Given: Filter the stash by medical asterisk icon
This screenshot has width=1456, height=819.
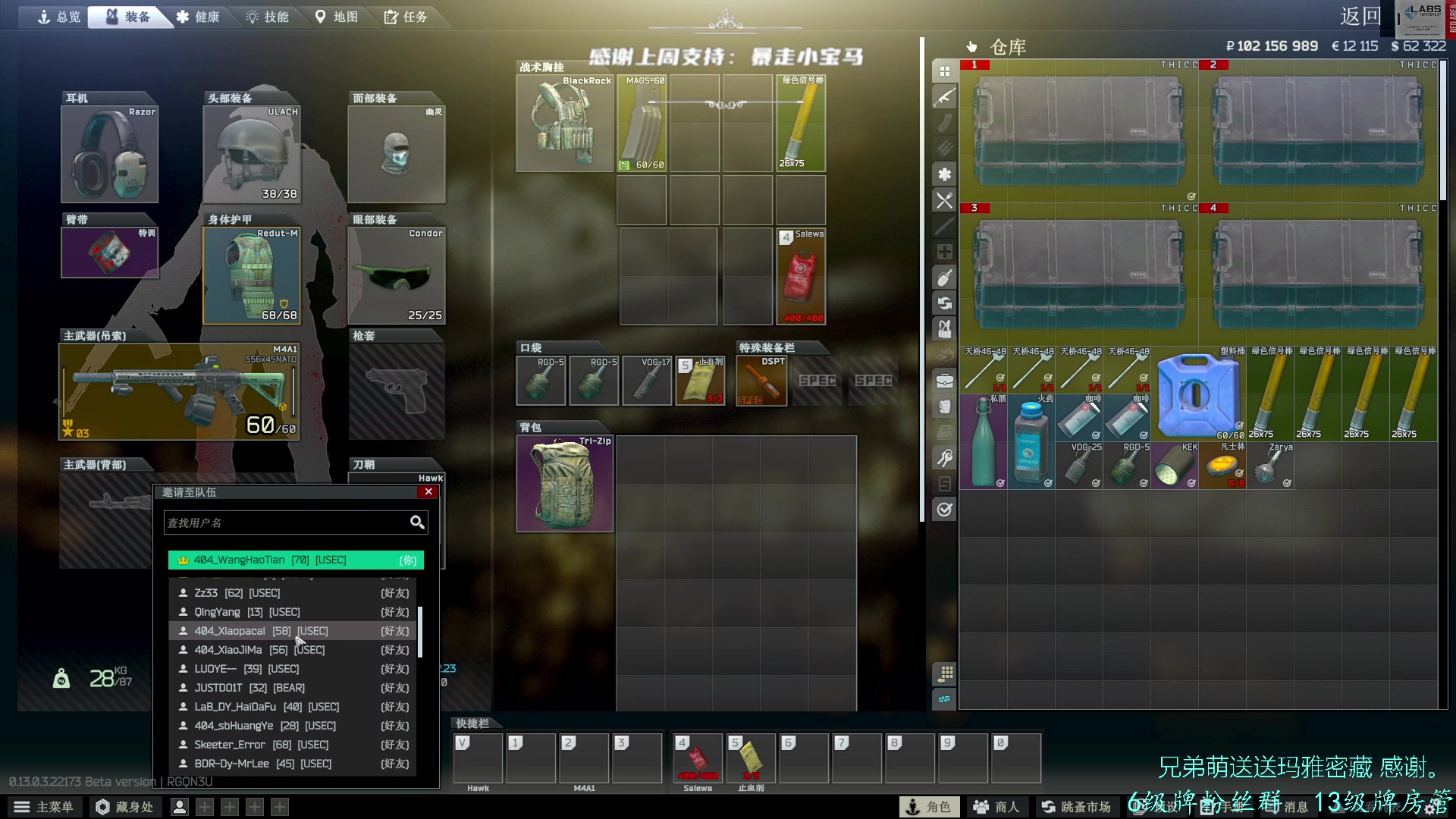Looking at the screenshot, I should [x=944, y=174].
